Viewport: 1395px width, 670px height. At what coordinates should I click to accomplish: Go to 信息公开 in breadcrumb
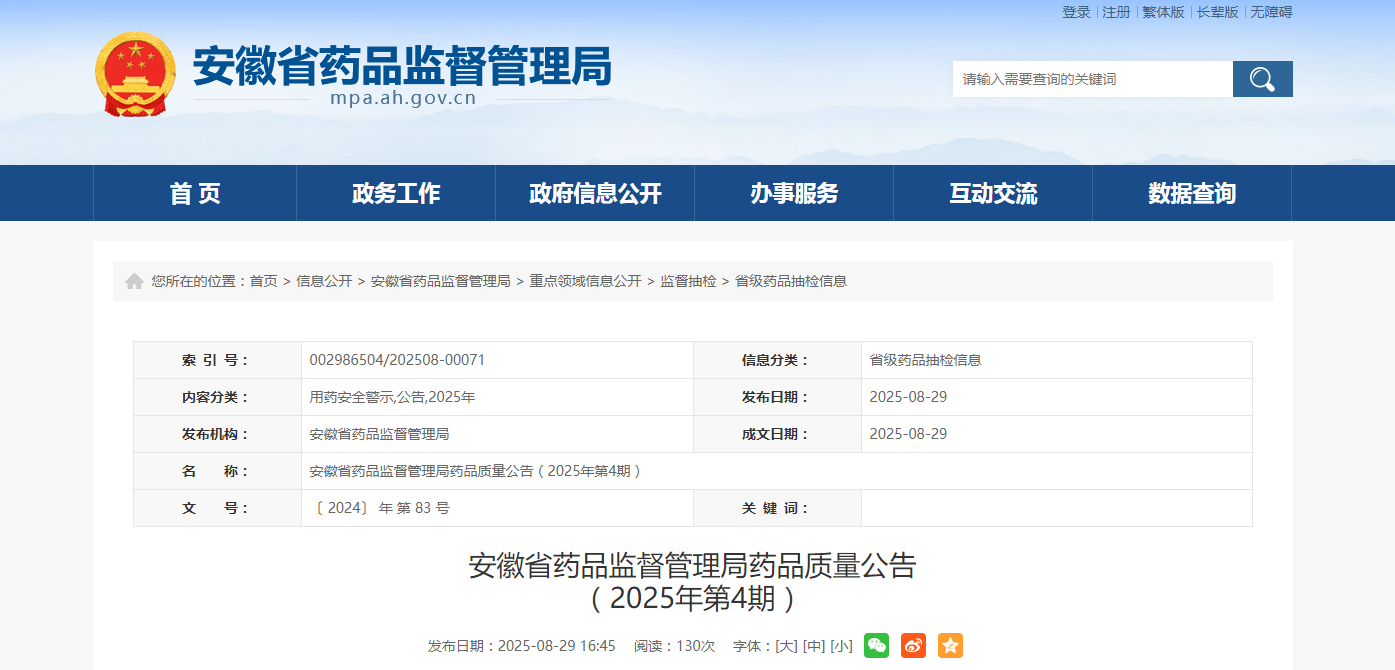click(324, 281)
